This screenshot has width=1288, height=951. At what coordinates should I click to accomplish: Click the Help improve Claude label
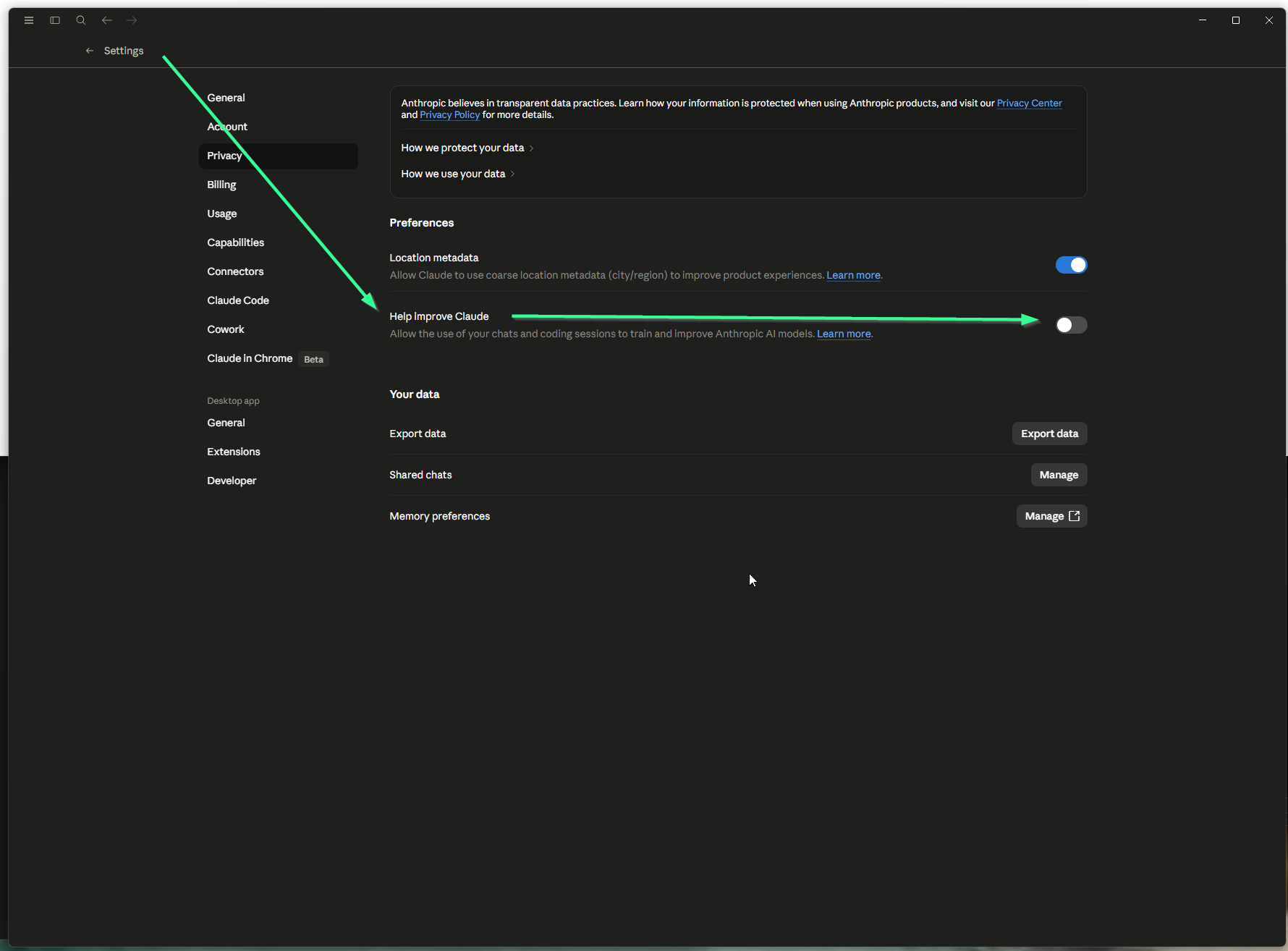coord(439,316)
